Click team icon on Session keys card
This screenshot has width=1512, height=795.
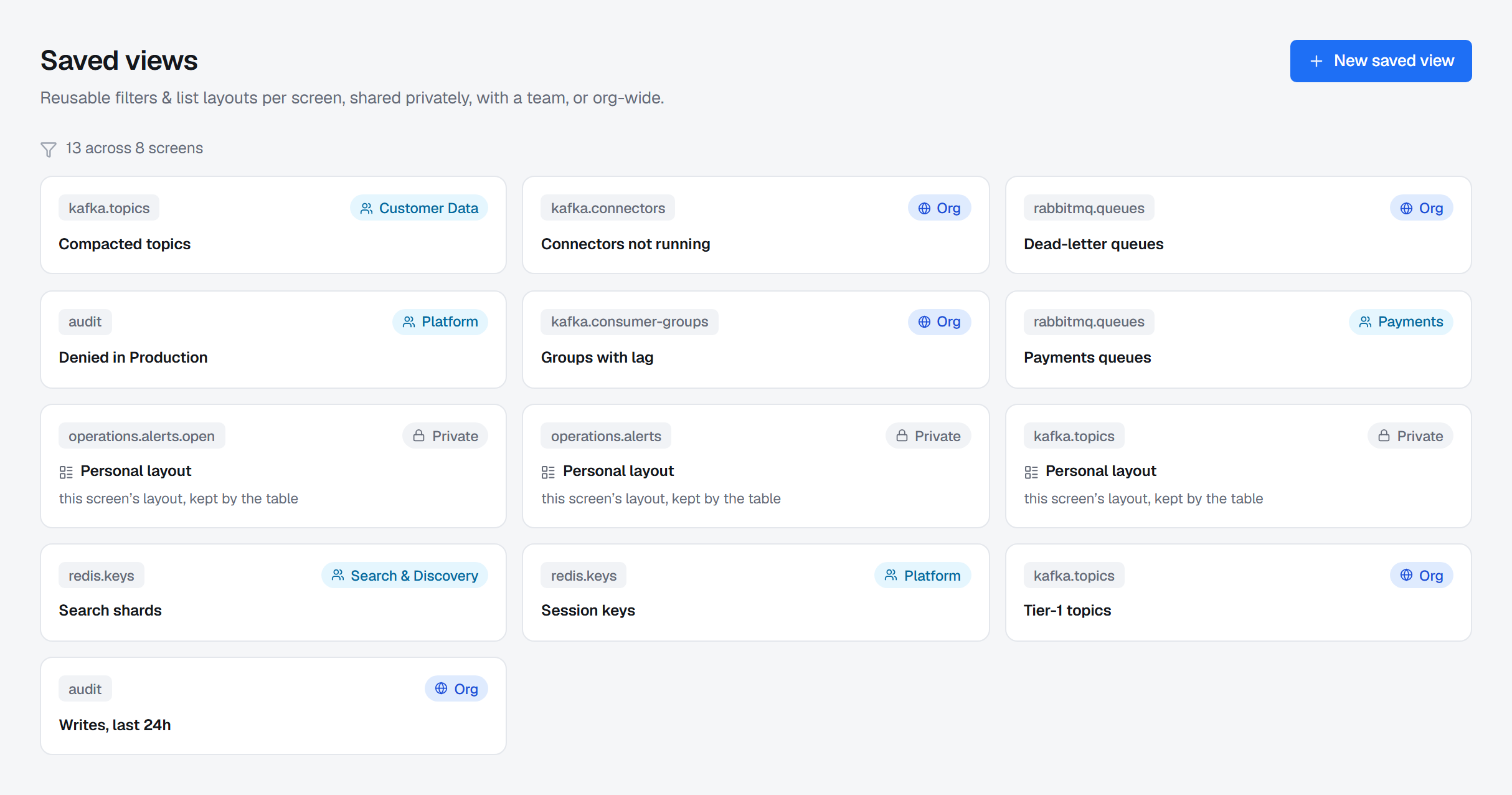point(891,575)
